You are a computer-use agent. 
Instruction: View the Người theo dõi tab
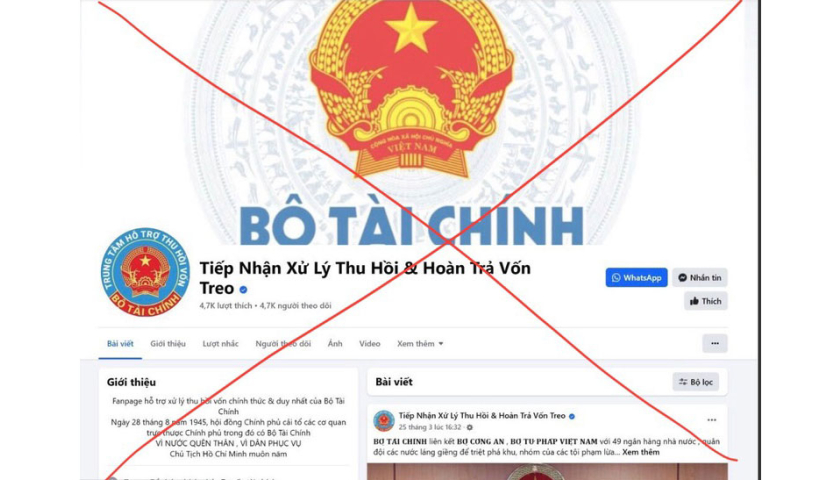click(x=283, y=343)
